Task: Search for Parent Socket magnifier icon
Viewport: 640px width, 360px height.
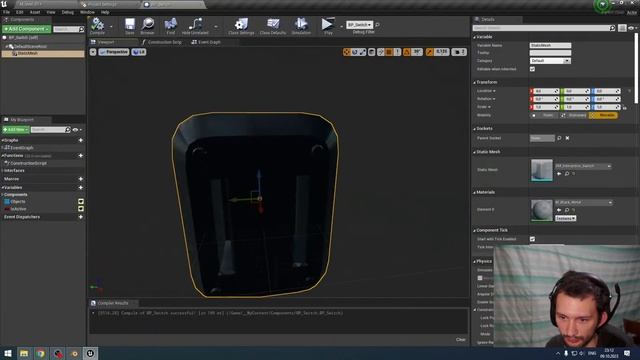Action: click(x=559, y=138)
